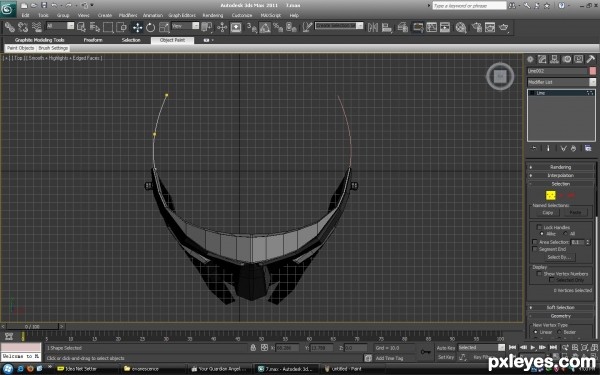
Task: Expand the Rendering rollout
Action: click(561, 167)
